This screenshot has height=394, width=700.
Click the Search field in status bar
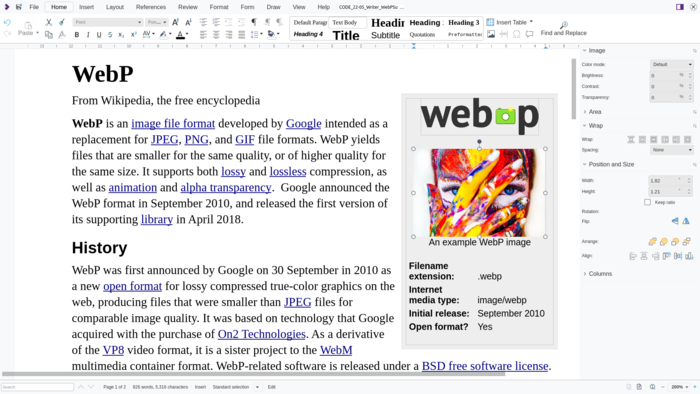pos(38,387)
